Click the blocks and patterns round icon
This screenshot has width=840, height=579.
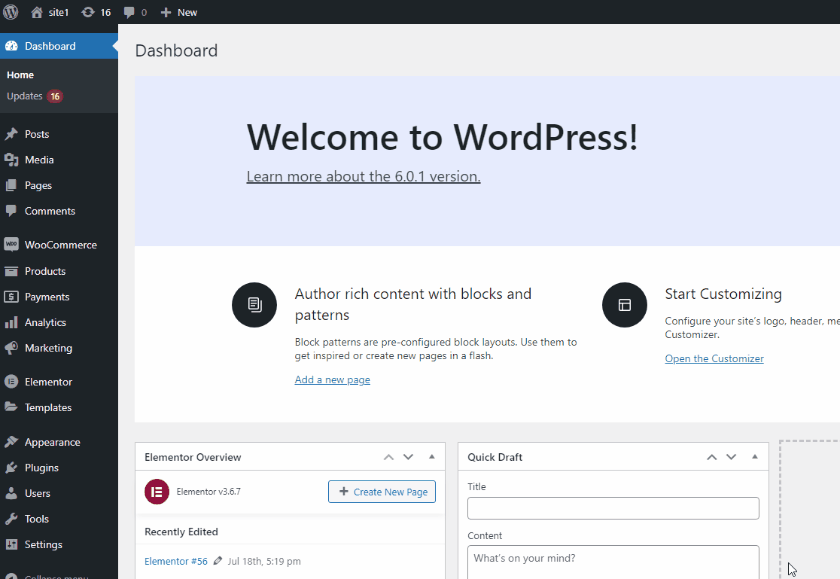254,305
